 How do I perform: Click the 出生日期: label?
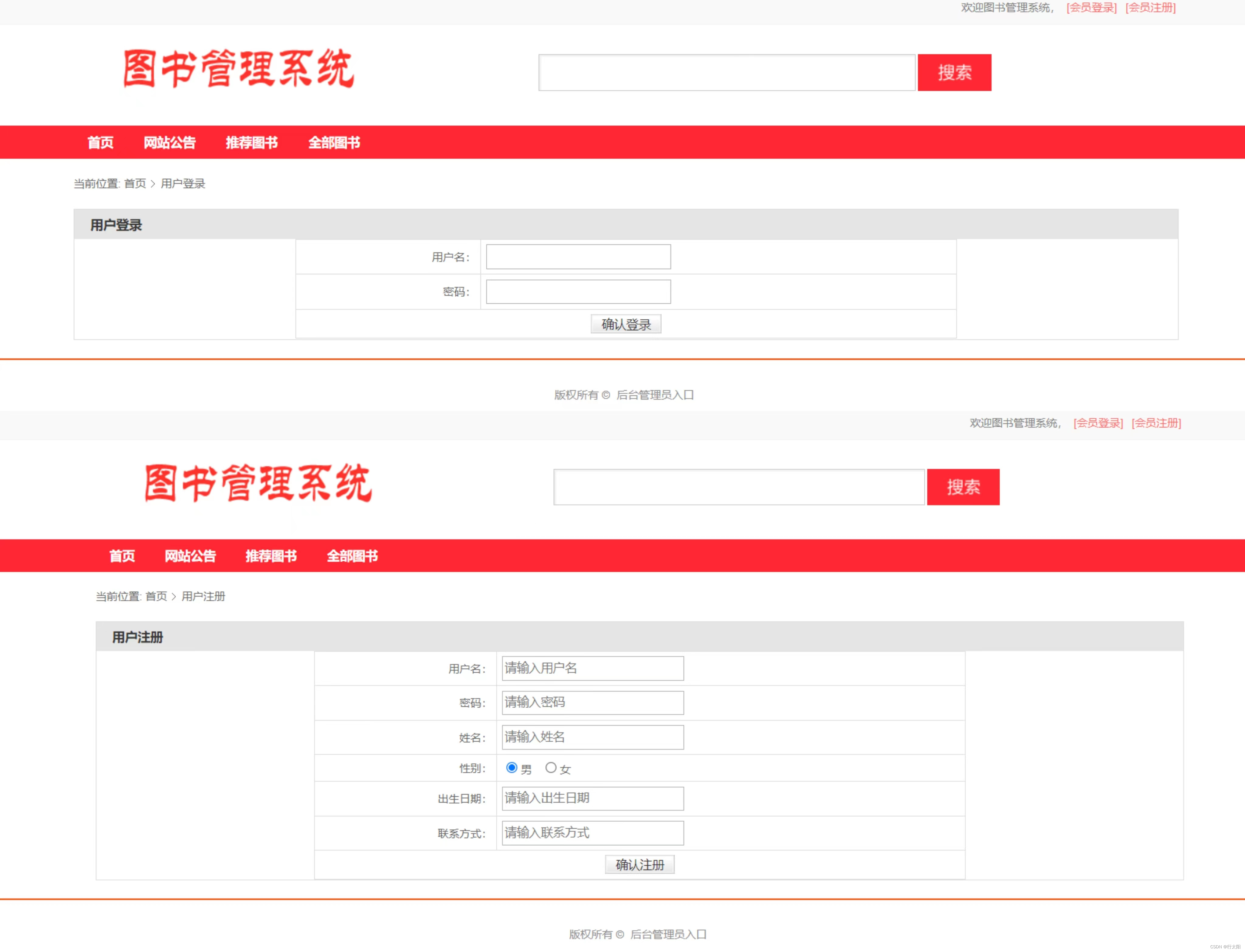coord(462,799)
